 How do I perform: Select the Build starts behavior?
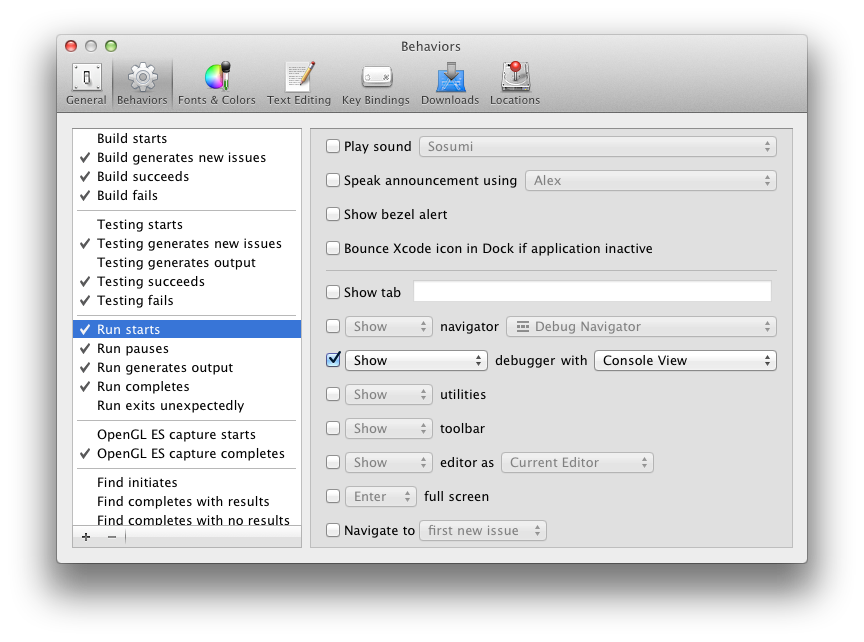pyautogui.click(x=187, y=138)
